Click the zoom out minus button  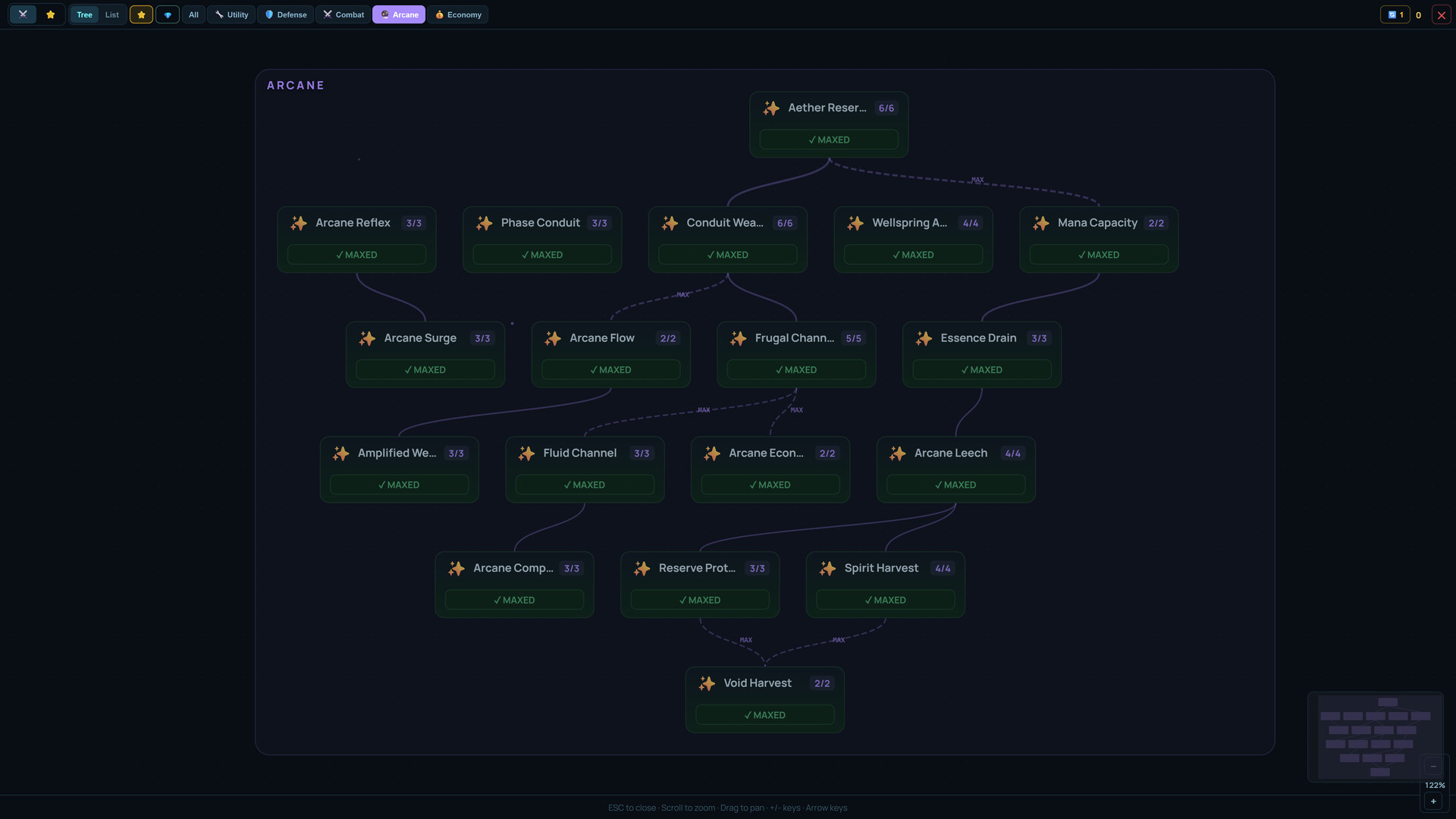pyautogui.click(x=1433, y=766)
